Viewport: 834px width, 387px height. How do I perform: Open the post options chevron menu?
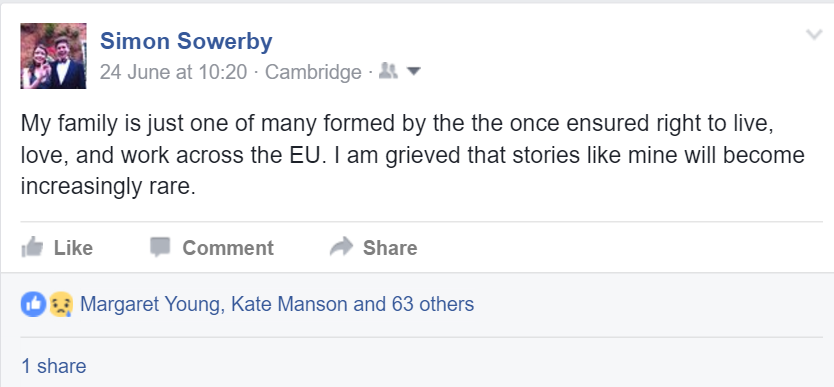(814, 35)
